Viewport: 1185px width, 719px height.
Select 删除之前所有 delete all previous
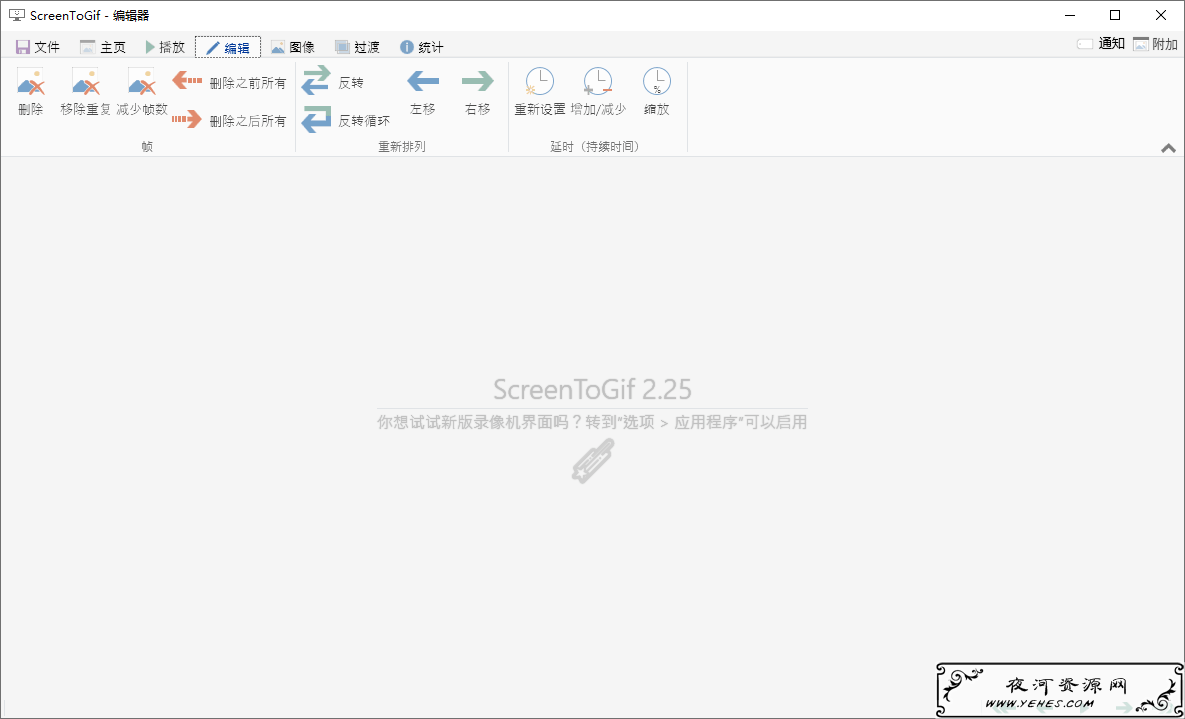coord(230,82)
